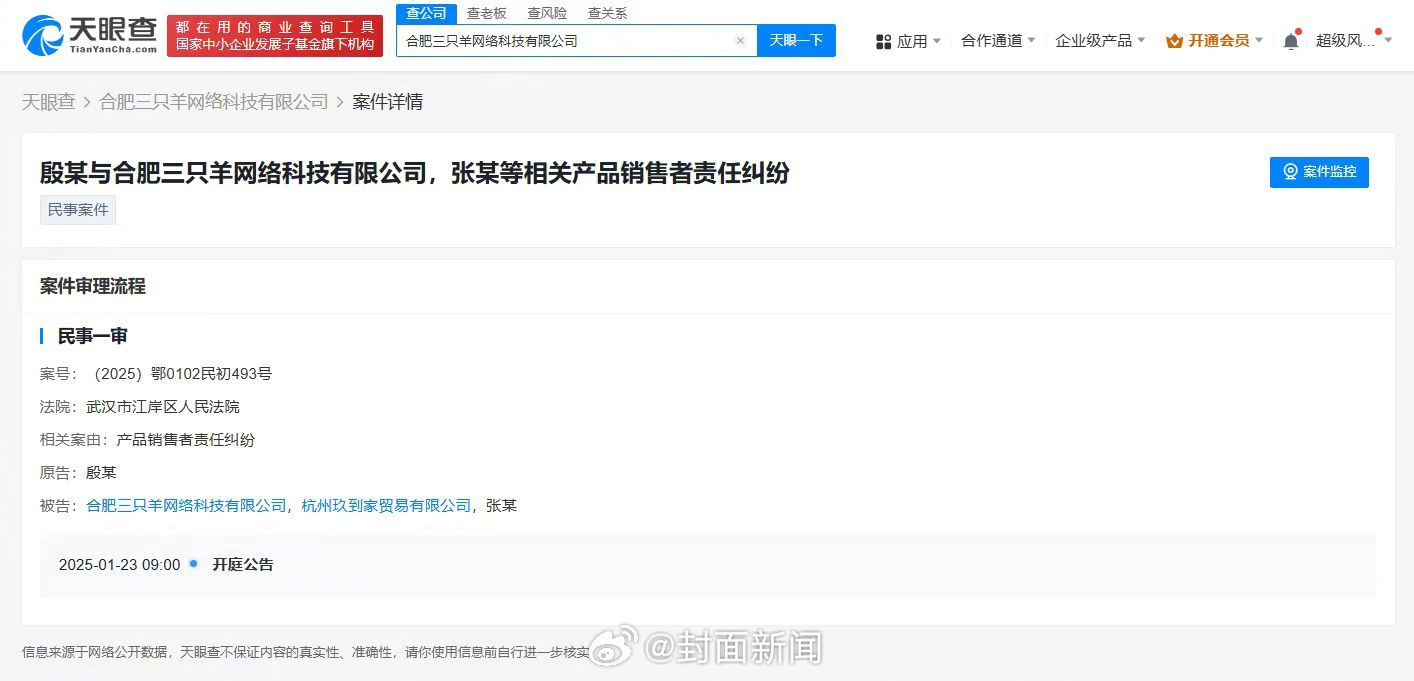Open the 天眼查 breadcrumb link
The image size is (1414, 681).
tap(49, 102)
